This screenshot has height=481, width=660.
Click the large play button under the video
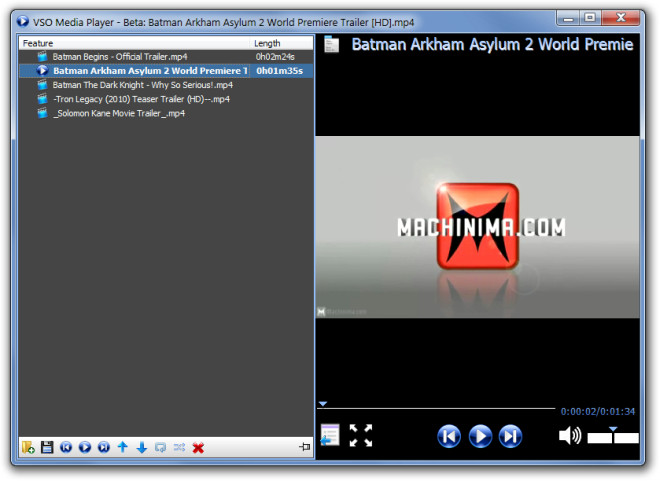pos(480,436)
